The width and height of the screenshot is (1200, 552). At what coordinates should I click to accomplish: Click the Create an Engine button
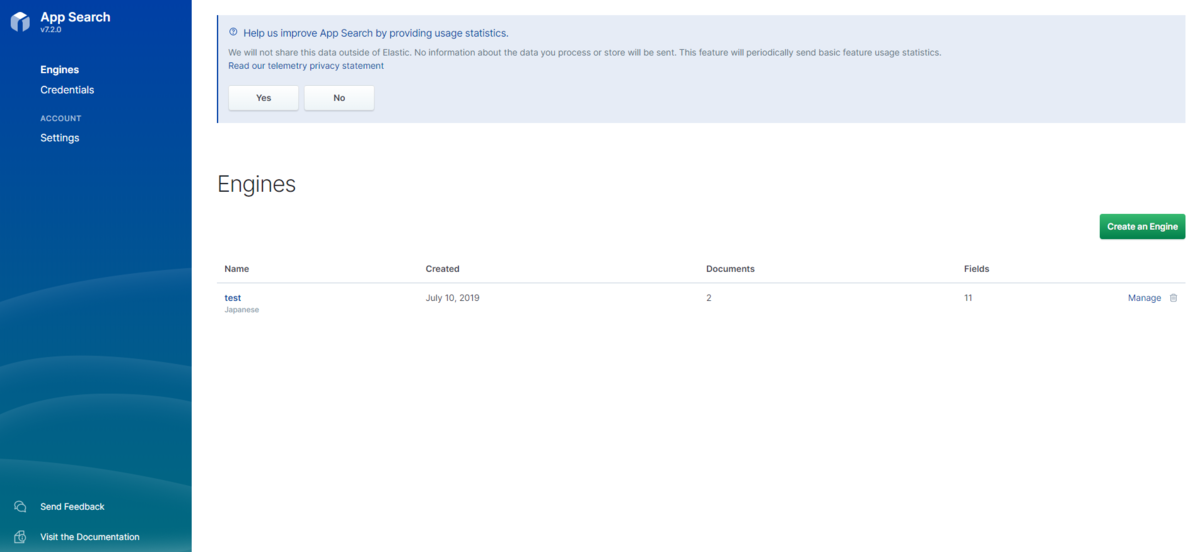(1142, 227)
